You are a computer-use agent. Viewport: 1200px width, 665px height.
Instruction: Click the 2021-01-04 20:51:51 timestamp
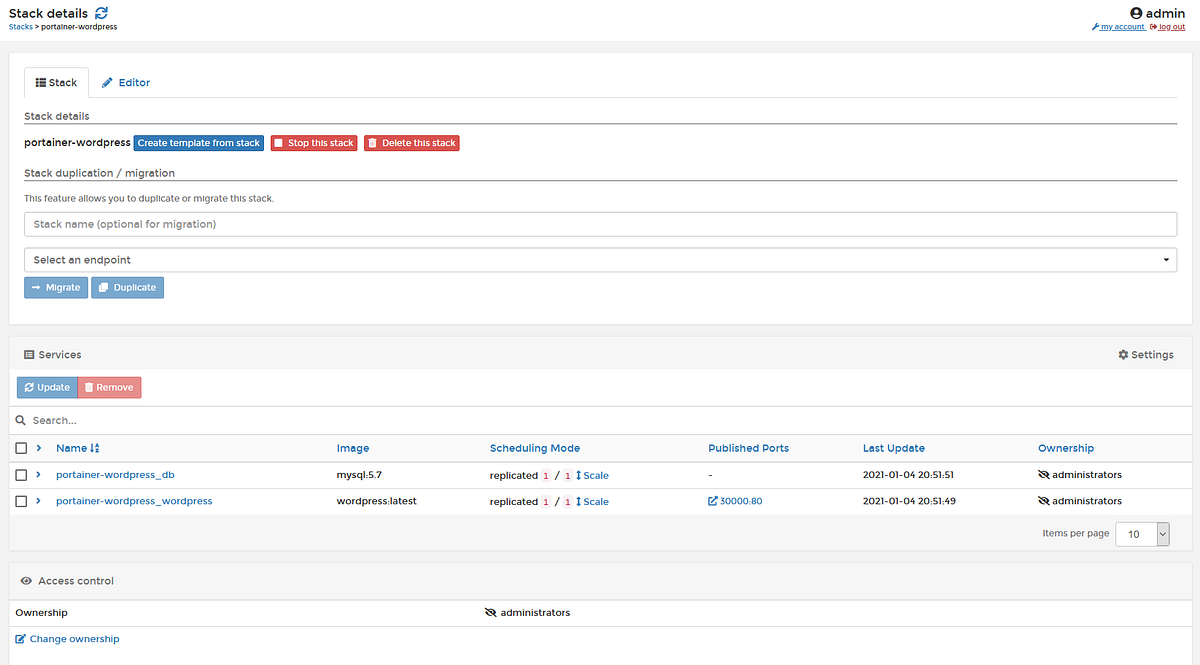pyautogui.click(x=908, y=475)
